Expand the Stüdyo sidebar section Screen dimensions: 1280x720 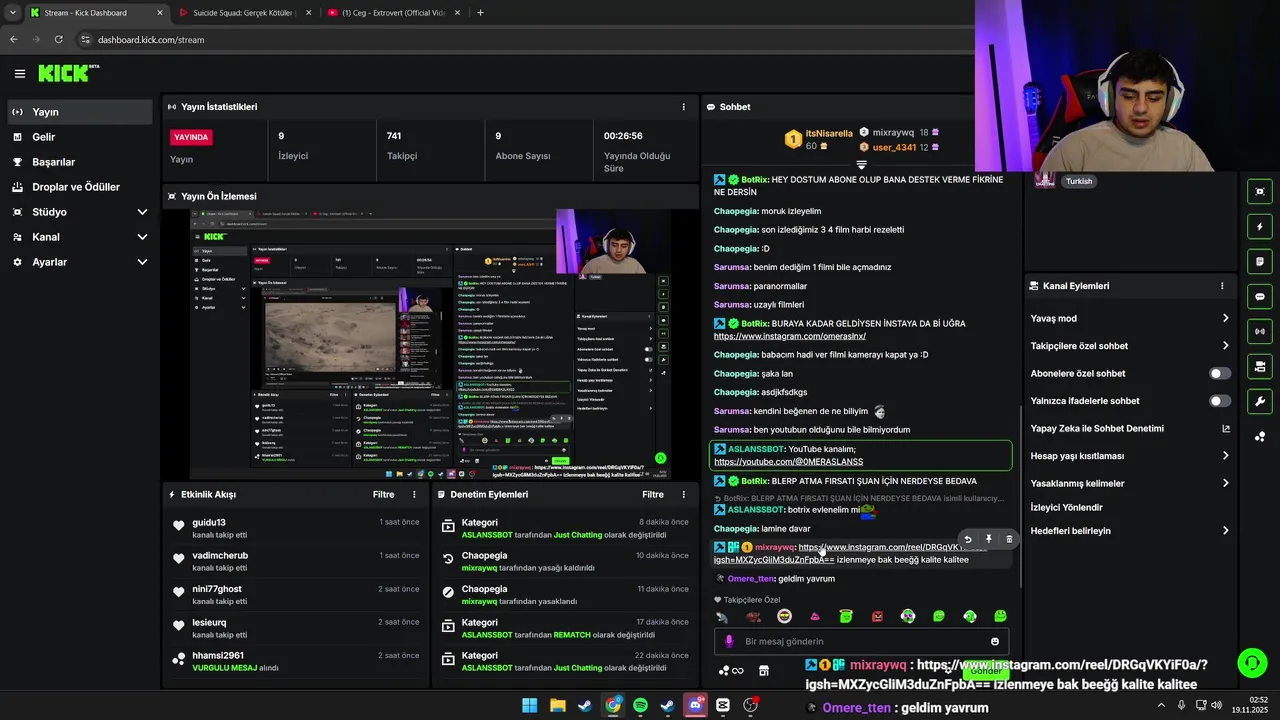click(80, 212)
